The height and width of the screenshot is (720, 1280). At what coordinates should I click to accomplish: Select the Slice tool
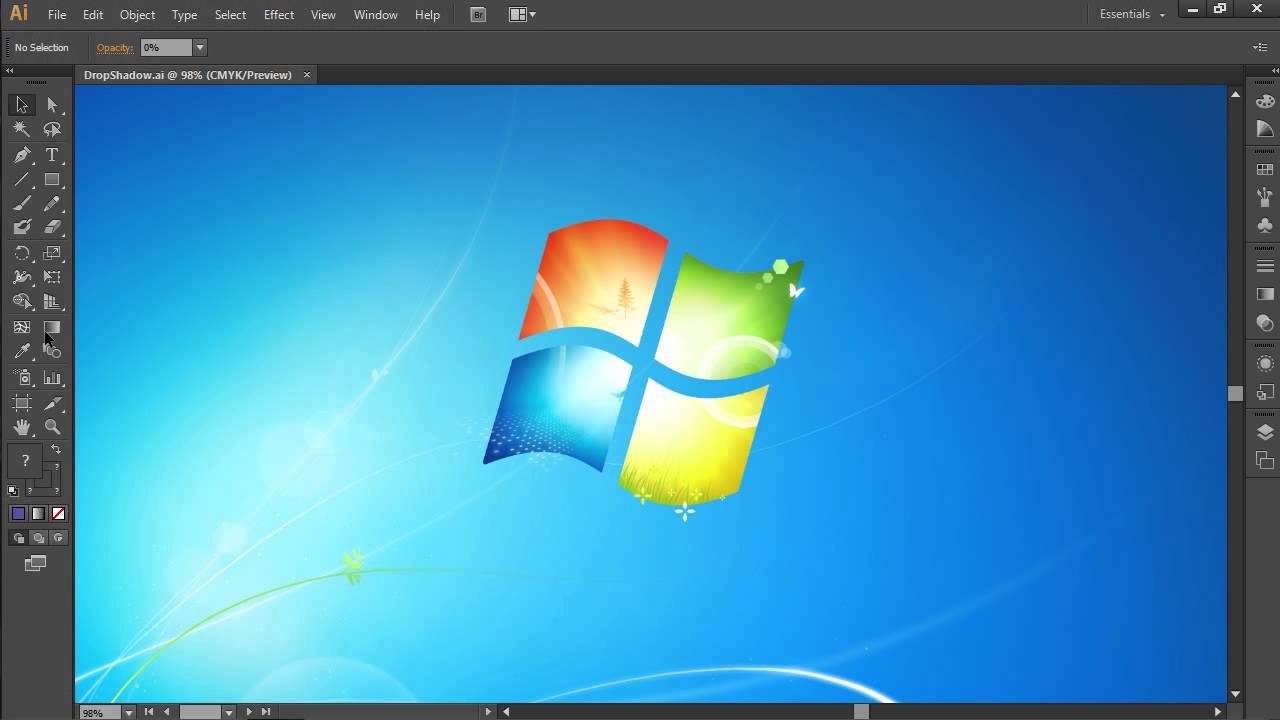point(52,403)
